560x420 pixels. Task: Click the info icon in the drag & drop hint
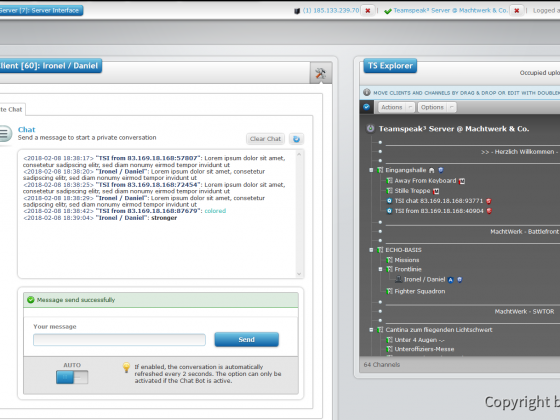click(367, 92)
